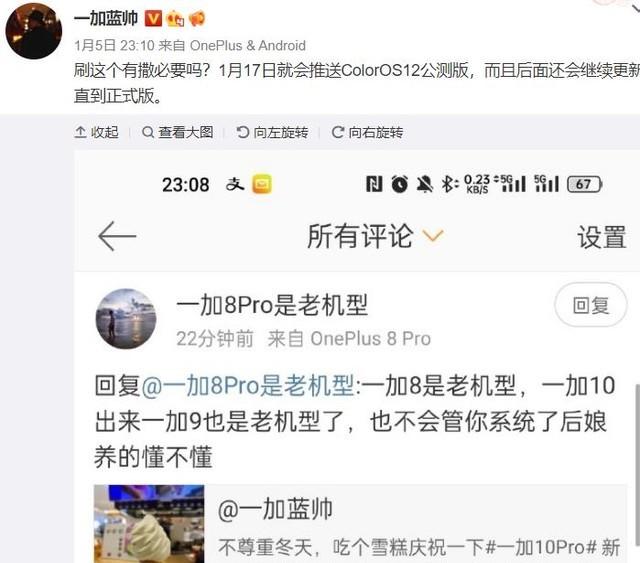Click the orange V verification badge
Screen dimensions: 640x563
pos(153,19)
